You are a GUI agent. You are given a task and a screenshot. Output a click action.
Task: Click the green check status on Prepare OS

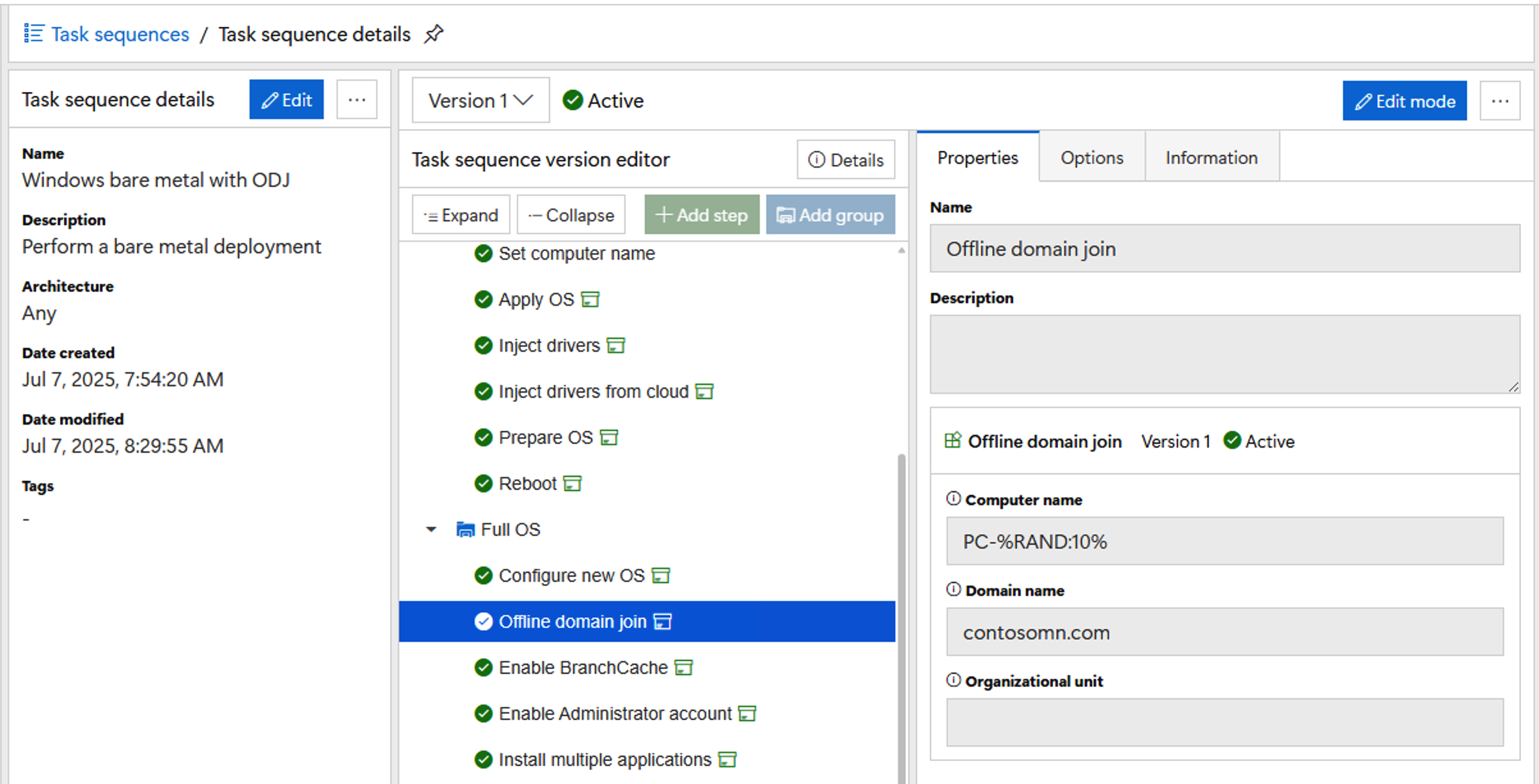[x=484, y=437]
